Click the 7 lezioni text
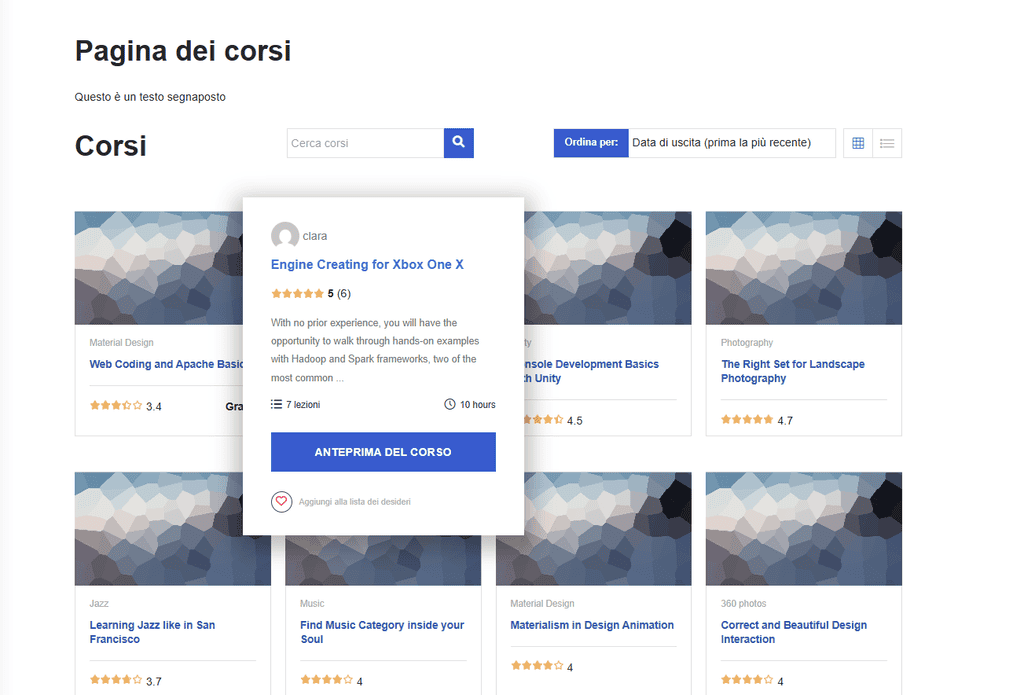 [x=303, y=404]
